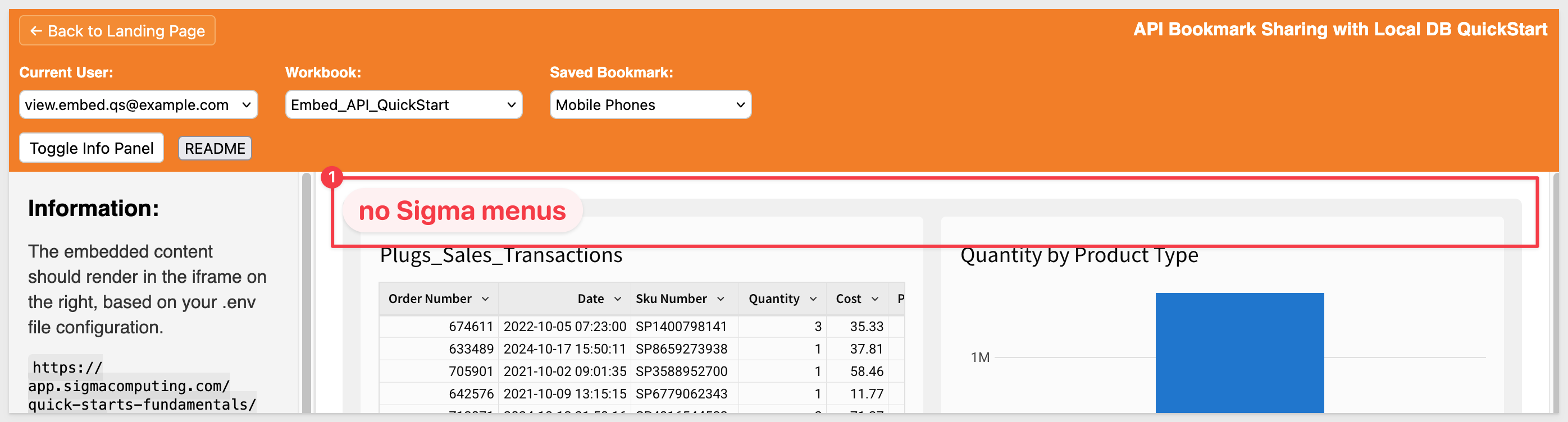
Task: Expand Sku Number column menu arrow
Action: [721, 299]
